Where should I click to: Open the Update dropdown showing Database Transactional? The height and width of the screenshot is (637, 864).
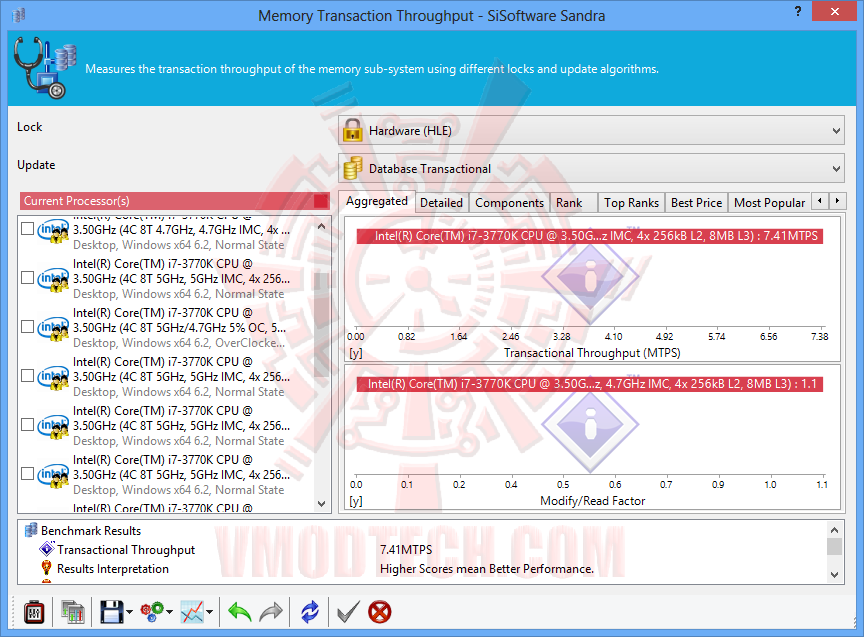point(591,169)
